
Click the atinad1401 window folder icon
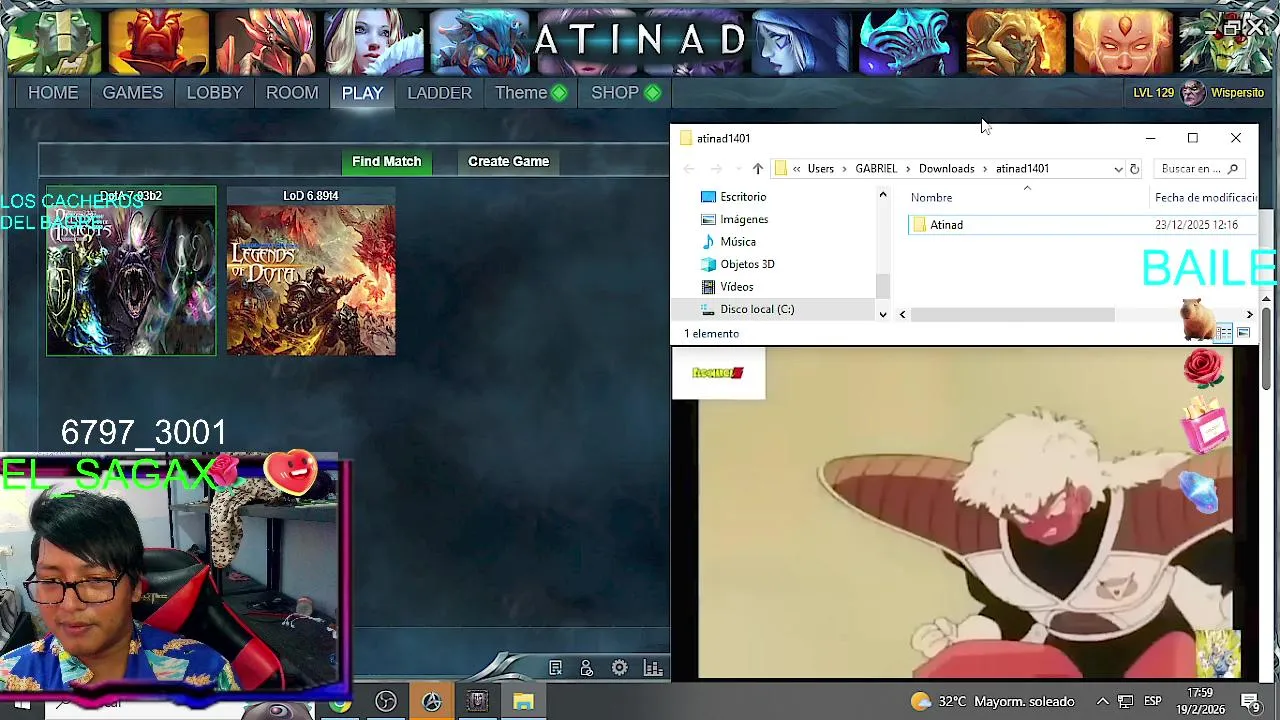point(686,139)
